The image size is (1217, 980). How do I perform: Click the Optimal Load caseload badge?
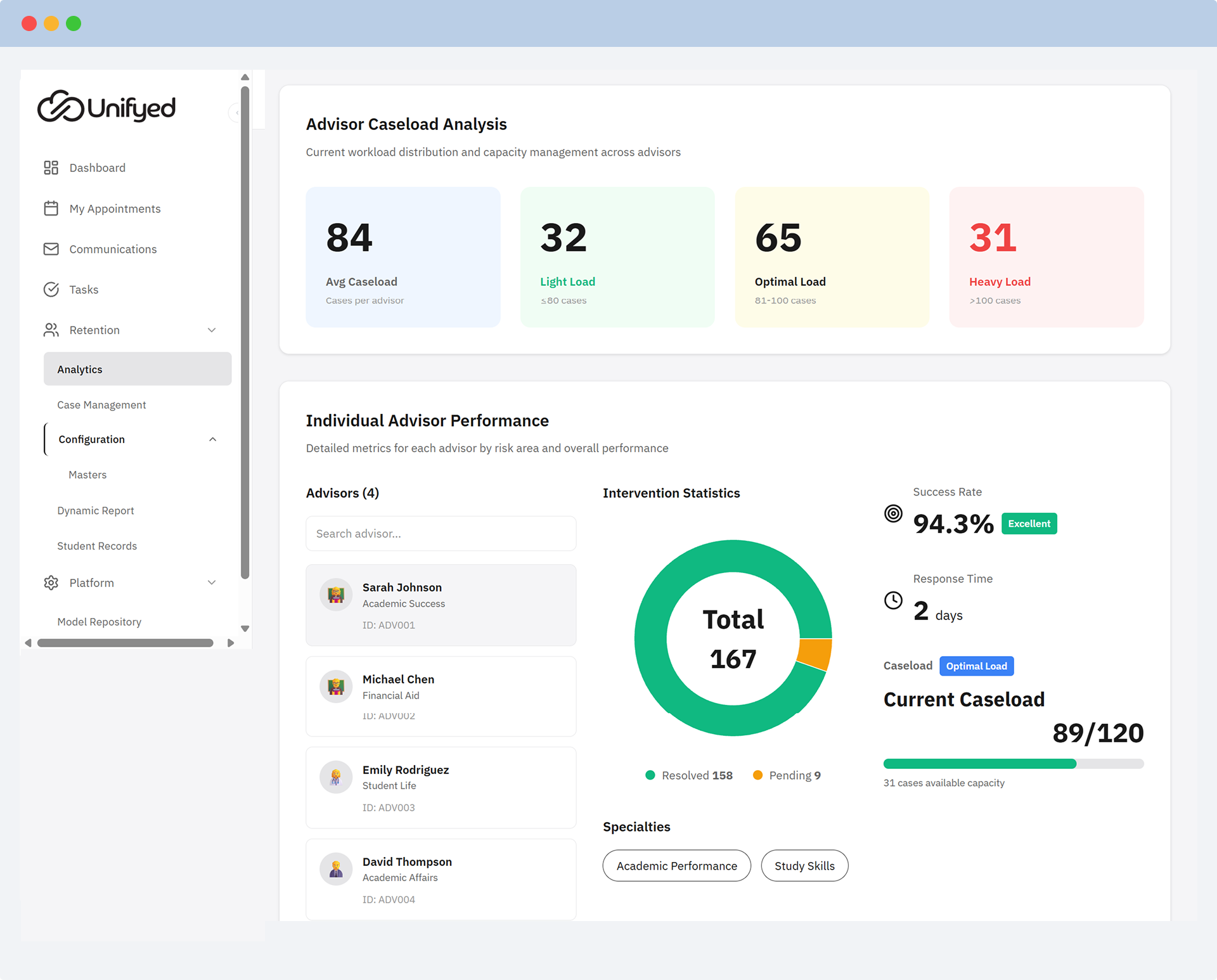[x=976, y=666]
